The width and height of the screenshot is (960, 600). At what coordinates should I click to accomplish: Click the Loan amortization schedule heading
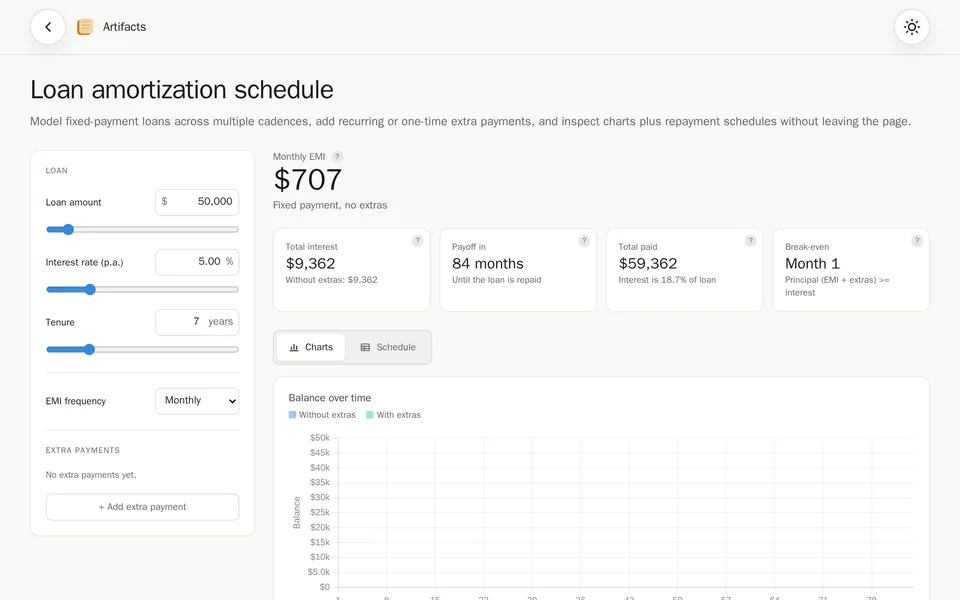pyautogui.click(x=182, y=90)
